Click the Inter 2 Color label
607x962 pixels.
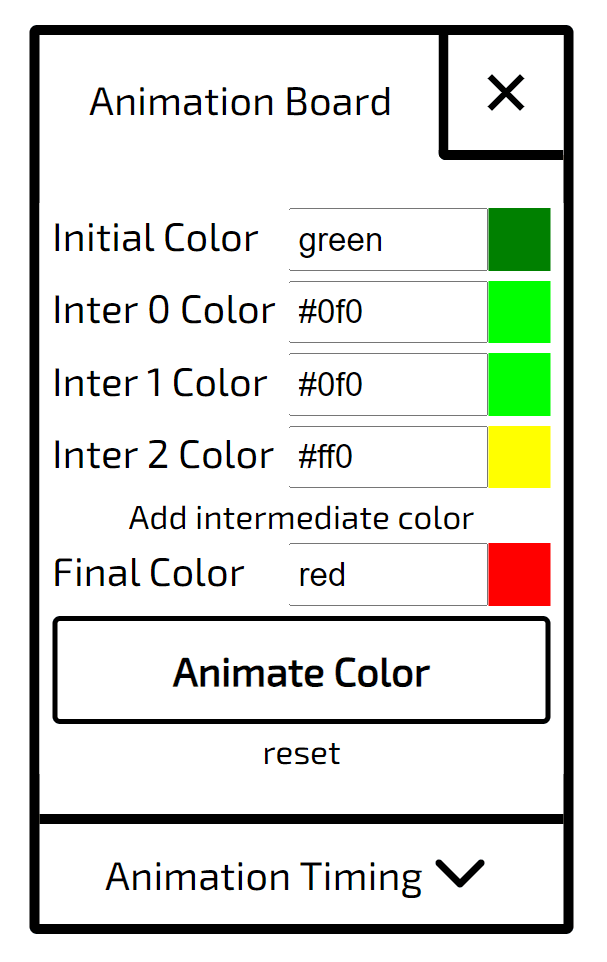(x=163, y=455)
